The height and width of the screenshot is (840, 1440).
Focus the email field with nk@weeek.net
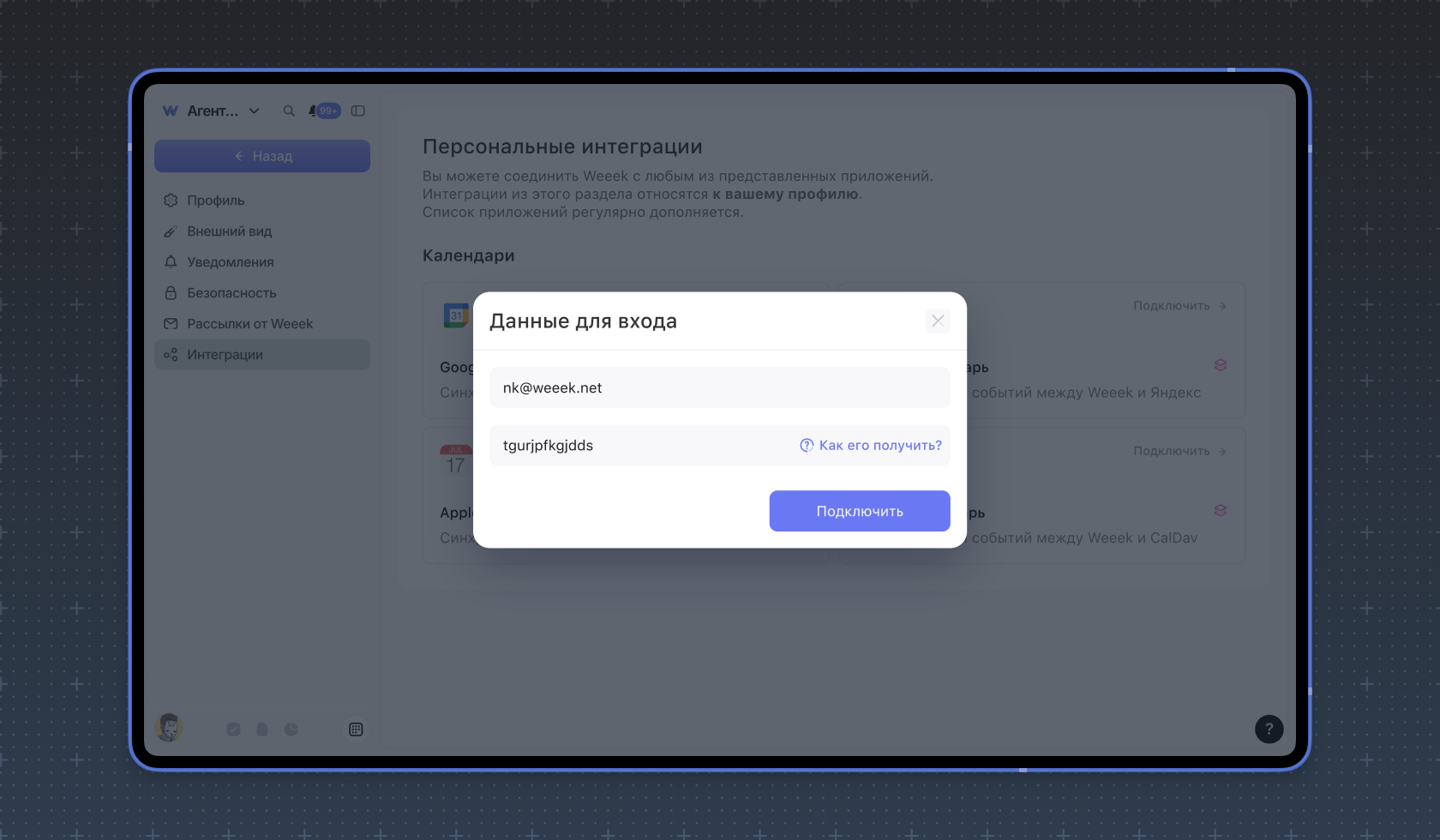(x=720, y=387)
